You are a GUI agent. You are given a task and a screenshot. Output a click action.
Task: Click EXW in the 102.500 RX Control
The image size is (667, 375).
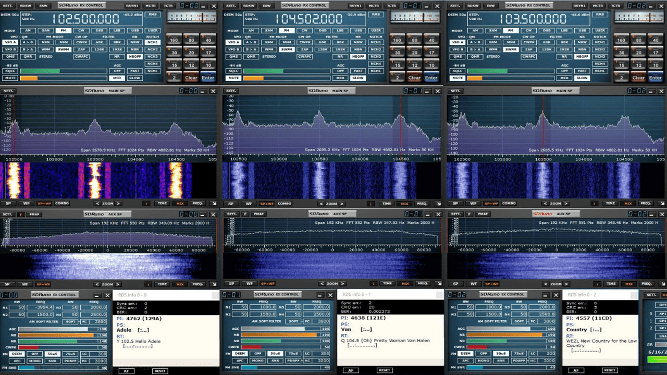click(x=44, y=6)
